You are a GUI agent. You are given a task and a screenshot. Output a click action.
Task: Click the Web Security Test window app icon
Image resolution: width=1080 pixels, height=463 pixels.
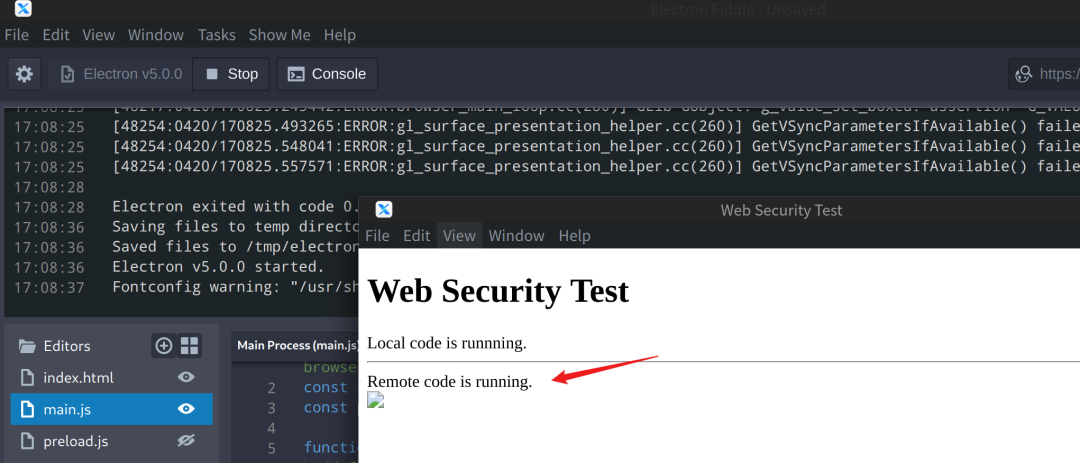[384, 209]
